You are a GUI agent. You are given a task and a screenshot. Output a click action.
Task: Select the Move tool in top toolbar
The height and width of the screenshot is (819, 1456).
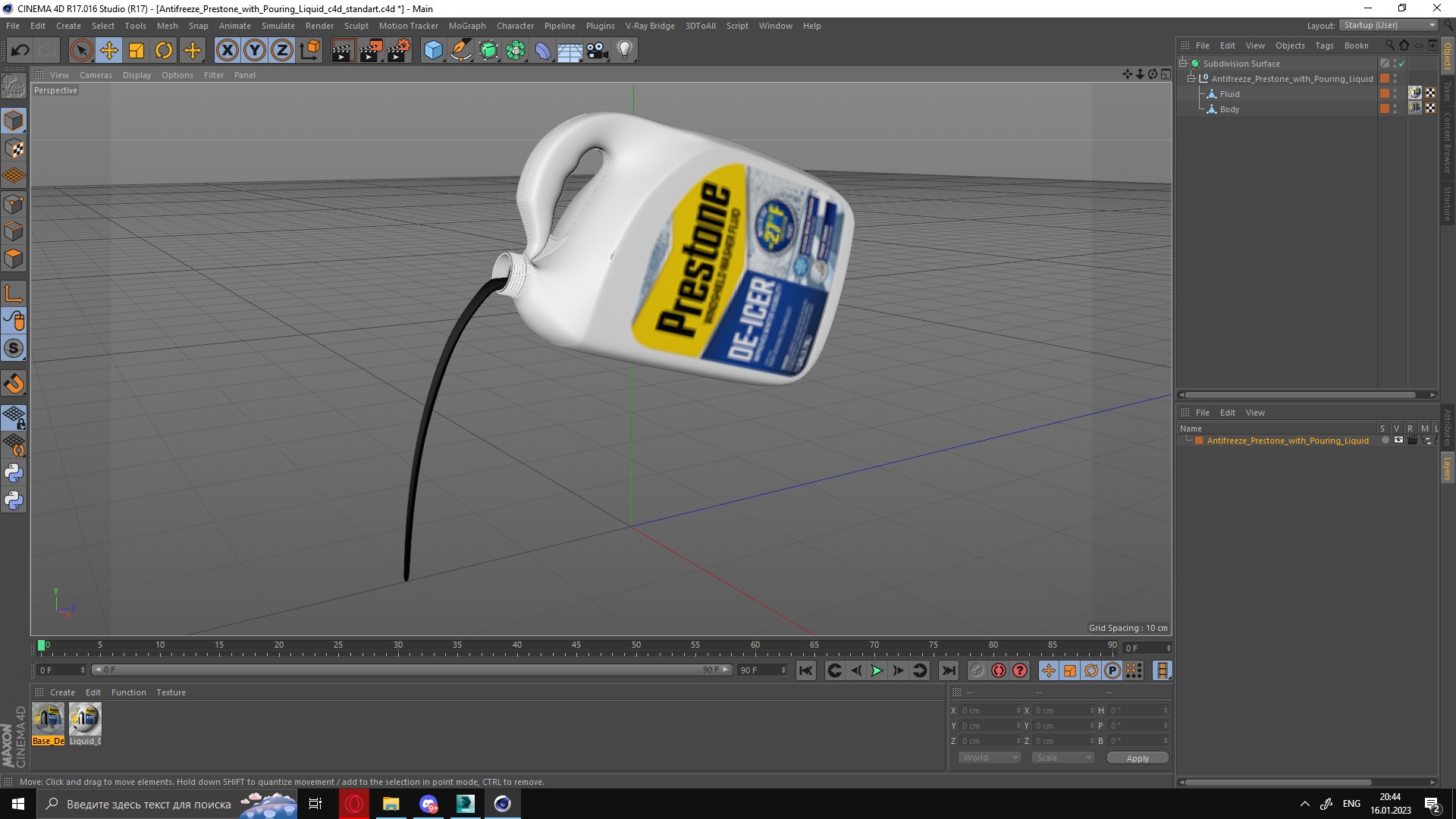pos(109,51)
